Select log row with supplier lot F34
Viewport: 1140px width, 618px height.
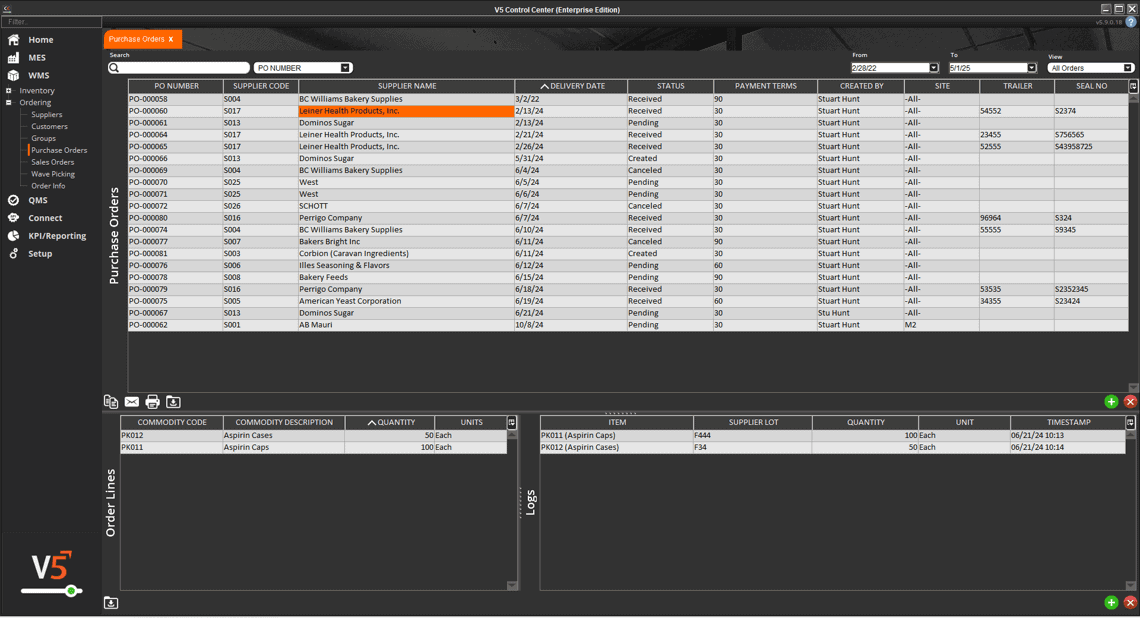833,447
